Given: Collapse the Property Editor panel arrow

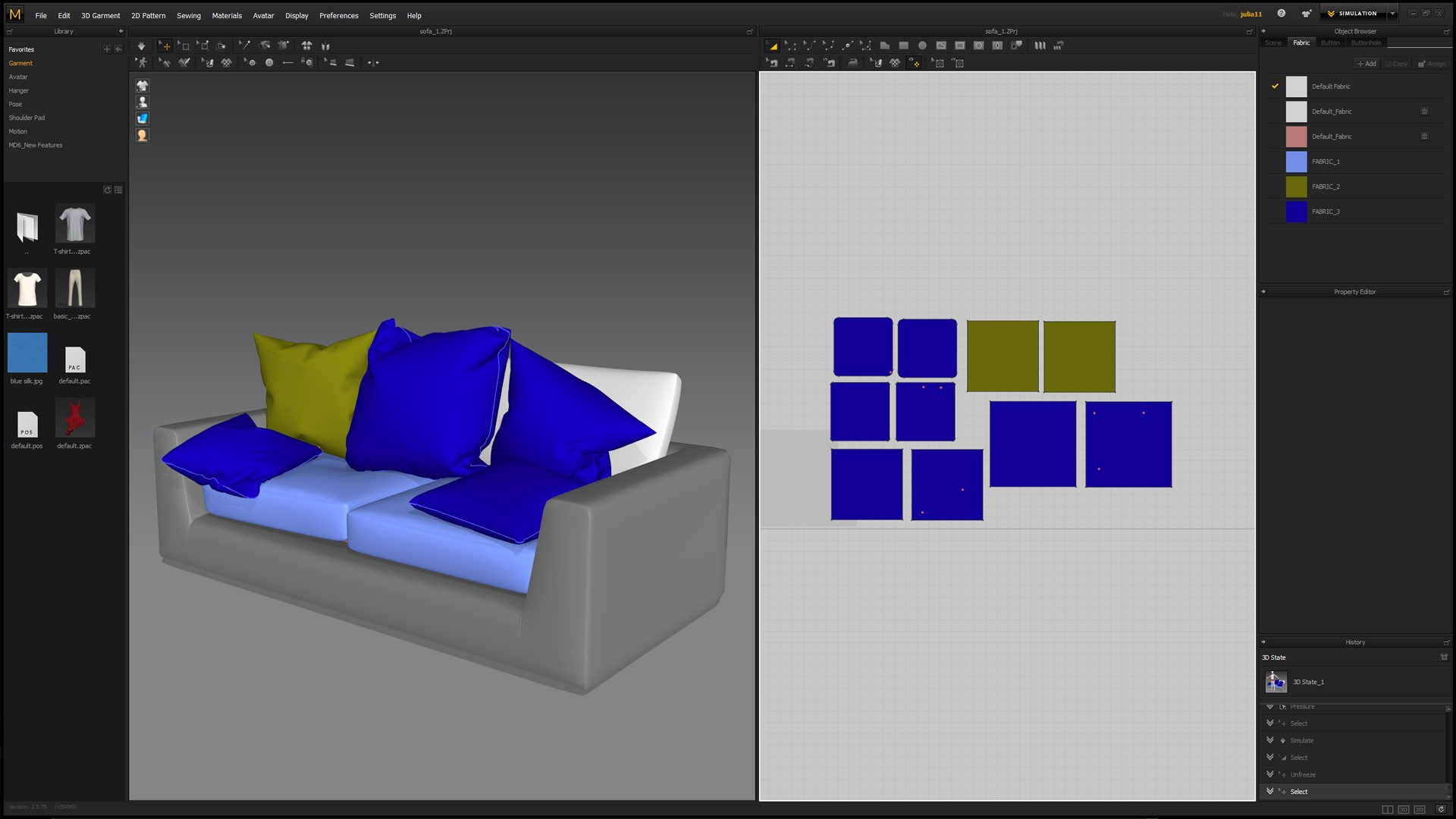Looking at the screenshot, I should pyautogui.click(x=1263, y=292).
